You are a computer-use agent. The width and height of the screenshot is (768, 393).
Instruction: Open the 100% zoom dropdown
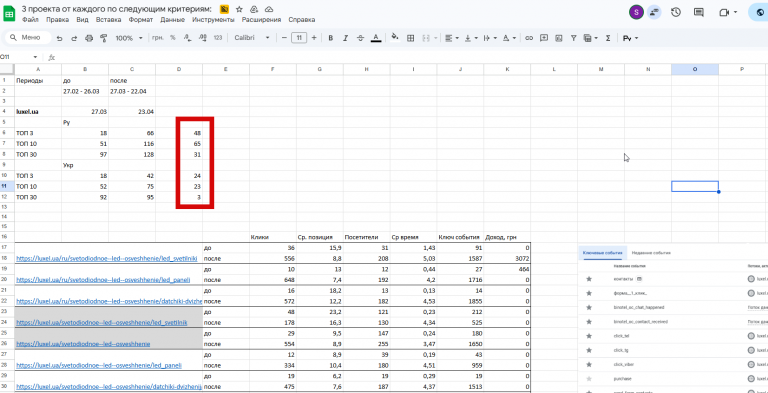tap(129, 38)
